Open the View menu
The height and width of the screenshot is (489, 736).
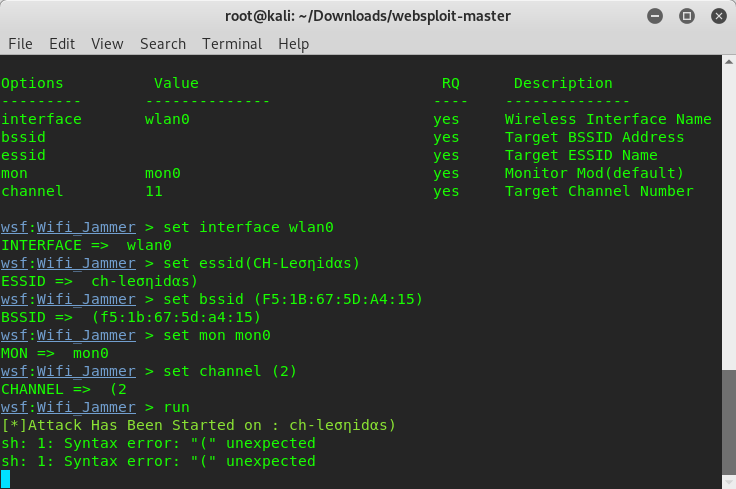click(107, 44)
